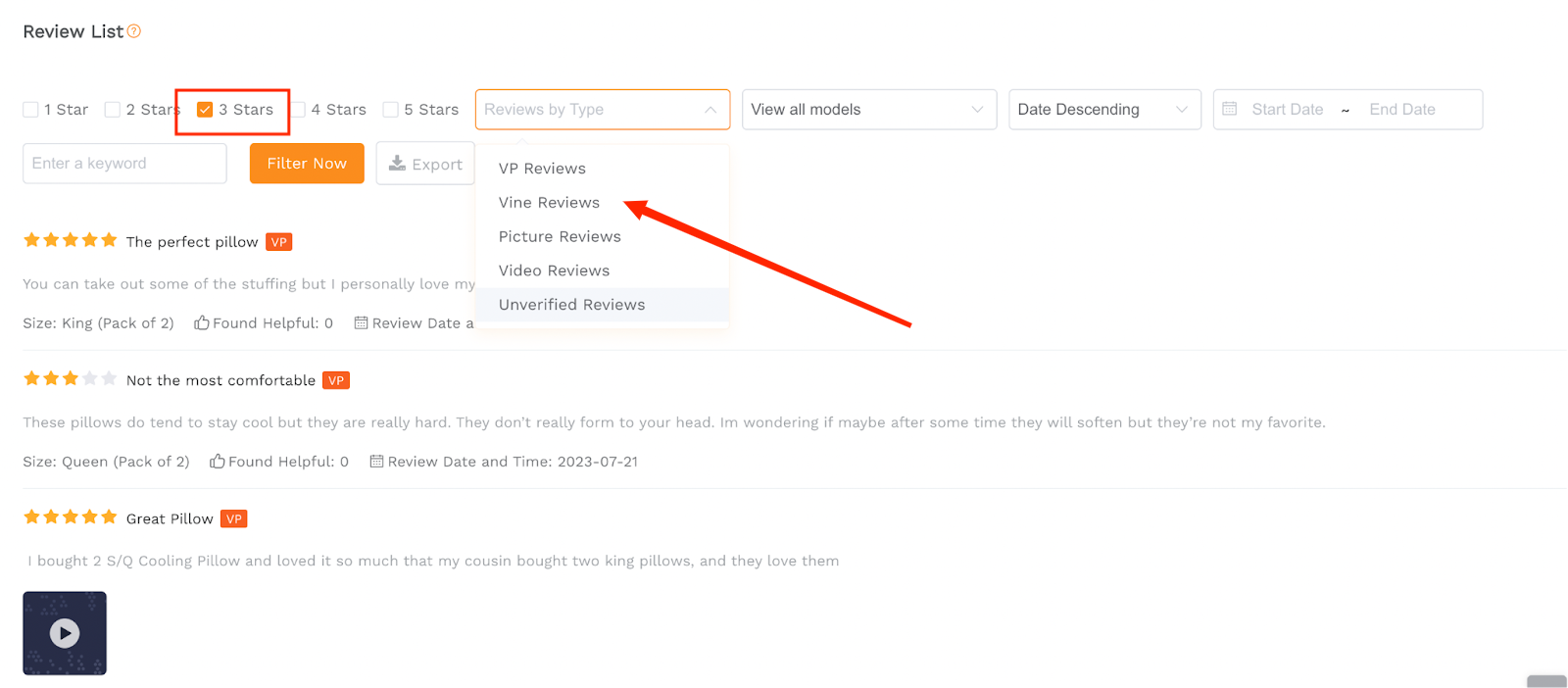Click five-star rating of Great Pillow

(x=70, y=516)
